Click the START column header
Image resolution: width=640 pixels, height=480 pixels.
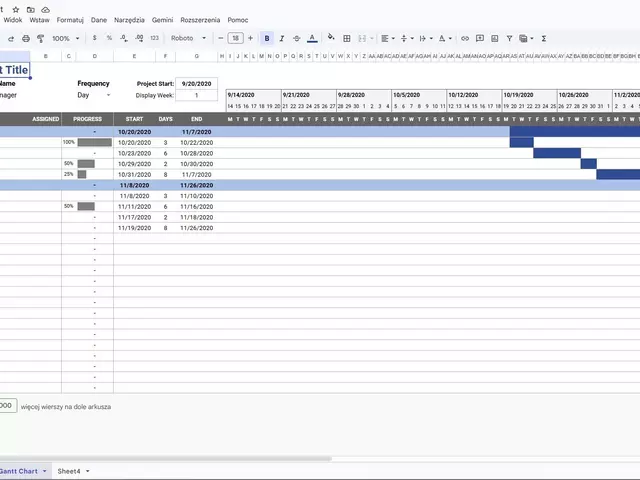tap(134, 119)
